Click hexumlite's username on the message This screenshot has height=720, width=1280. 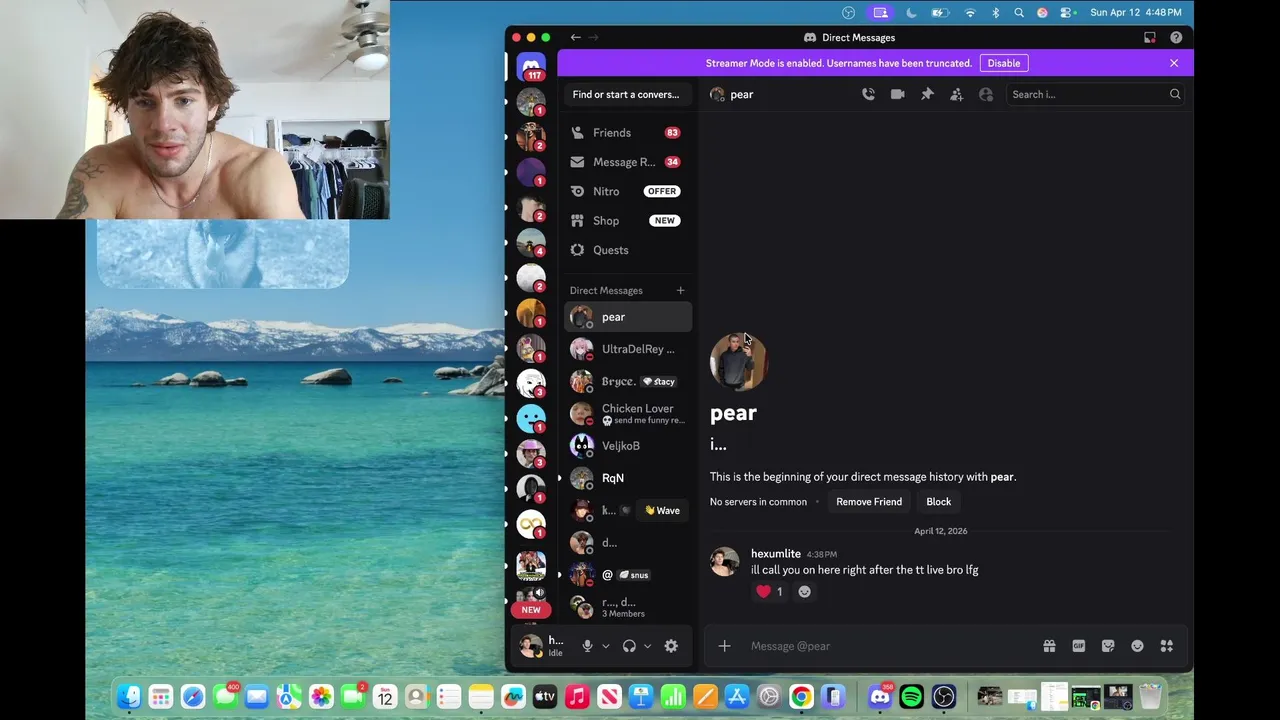(776, 554)
